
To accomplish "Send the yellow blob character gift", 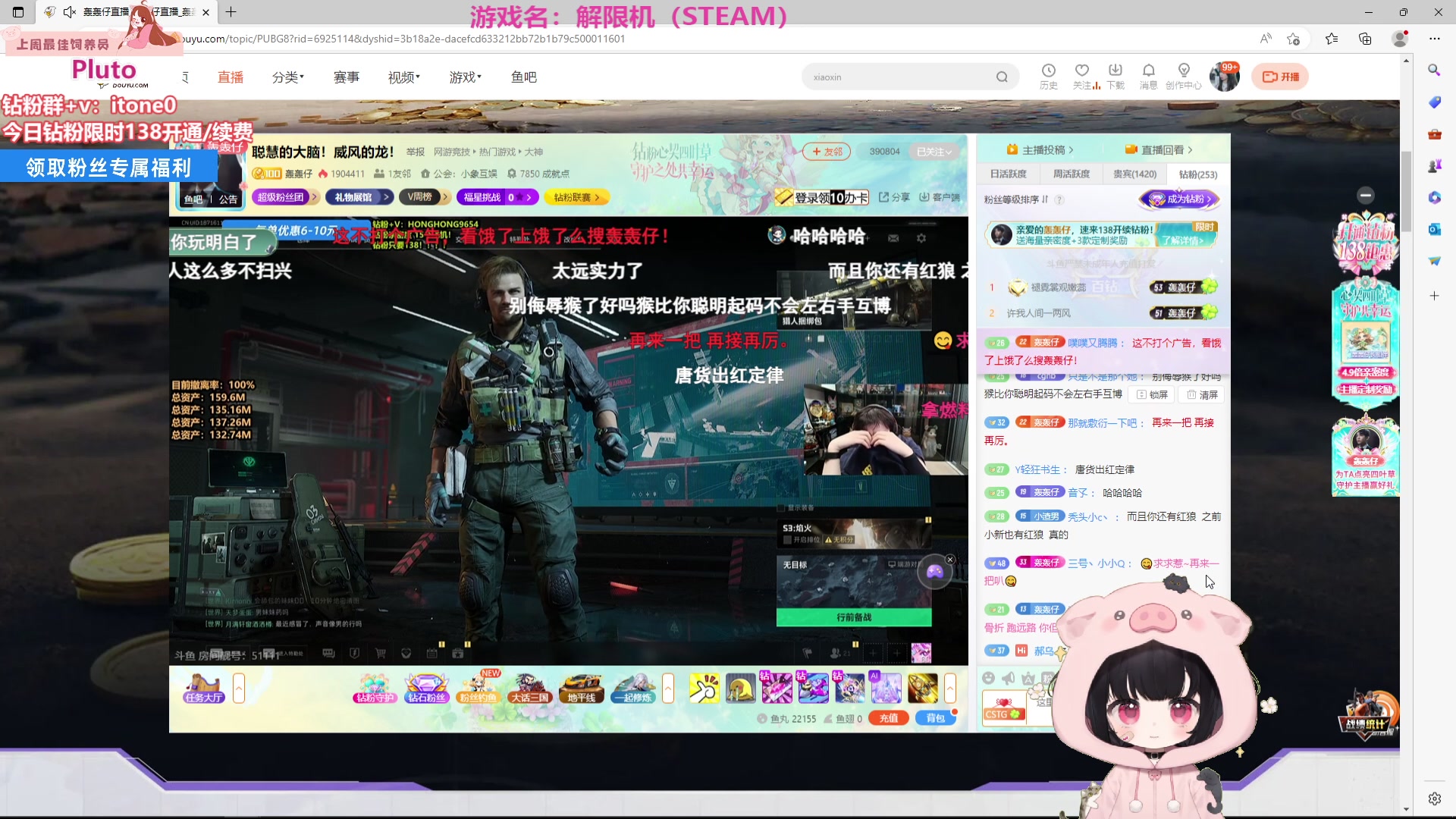I will coord(740,689).
